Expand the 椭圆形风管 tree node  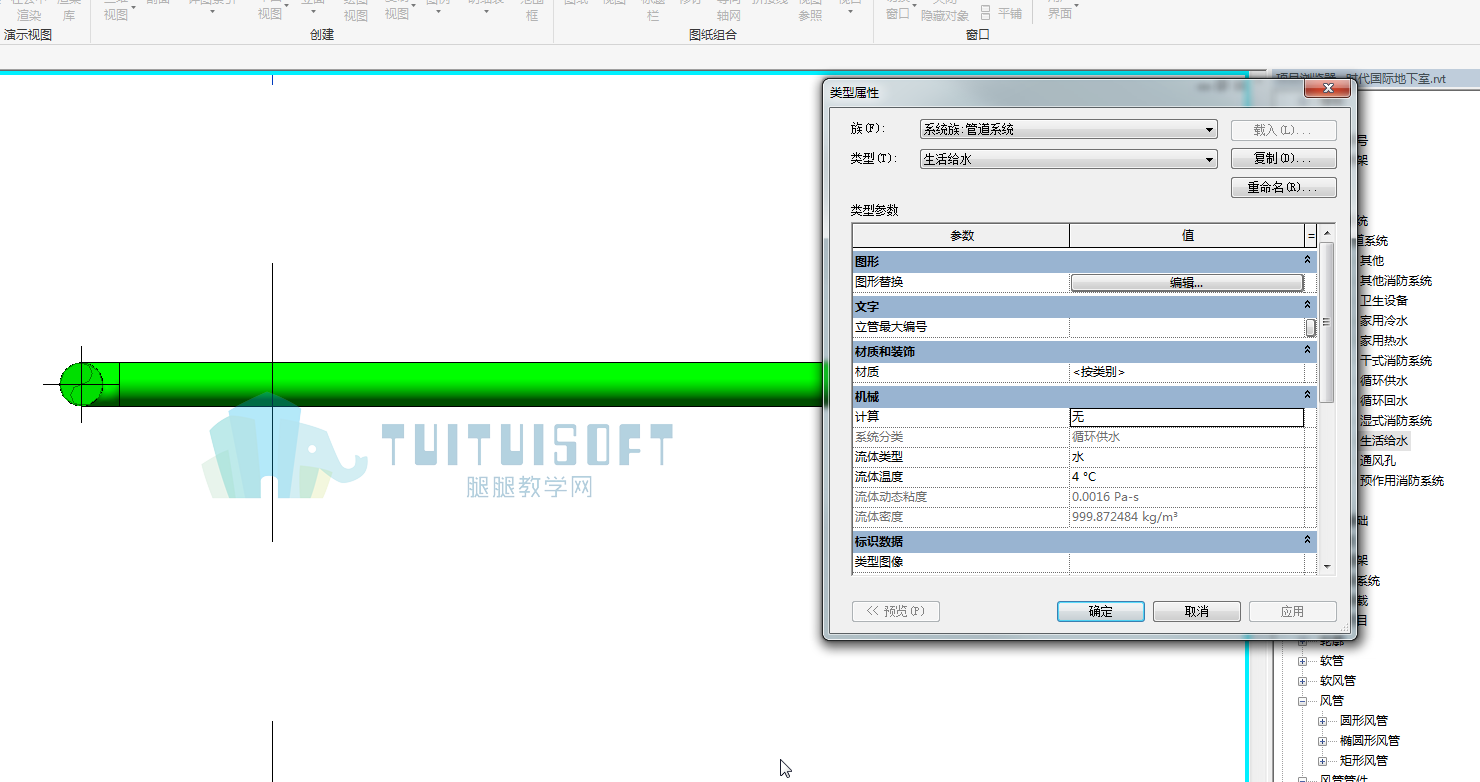[x=1322, y=741]
